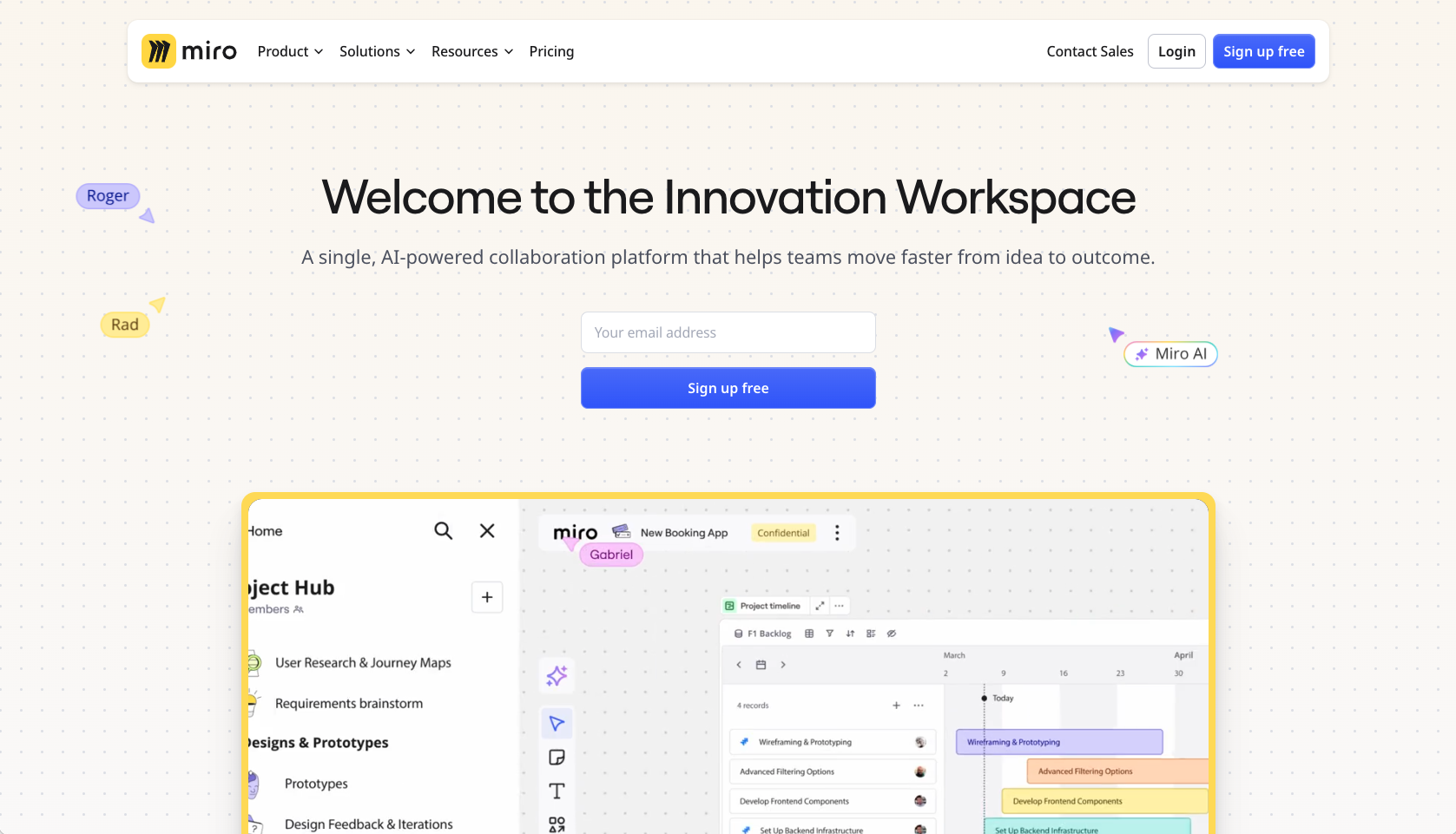
Task: Click the calendar icon in the timeline header
Action: [x=761, y=665]
